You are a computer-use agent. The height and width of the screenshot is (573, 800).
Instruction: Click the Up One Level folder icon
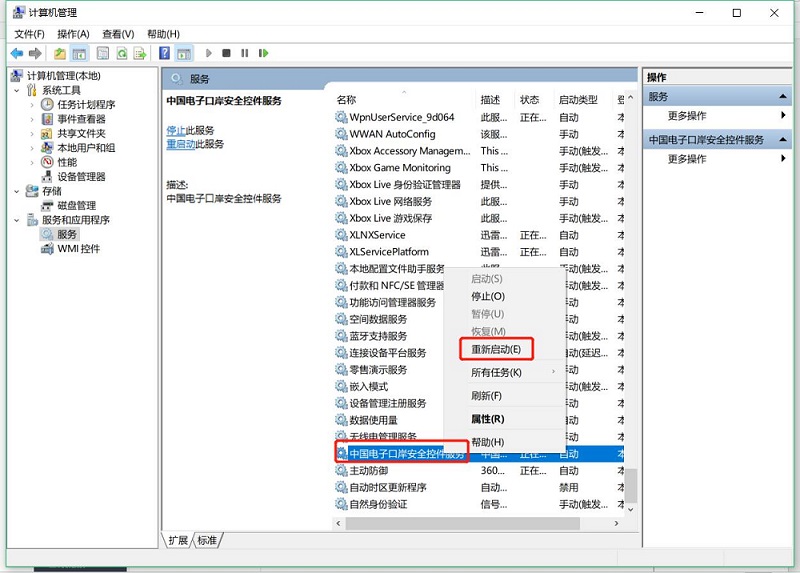point(60,53)
